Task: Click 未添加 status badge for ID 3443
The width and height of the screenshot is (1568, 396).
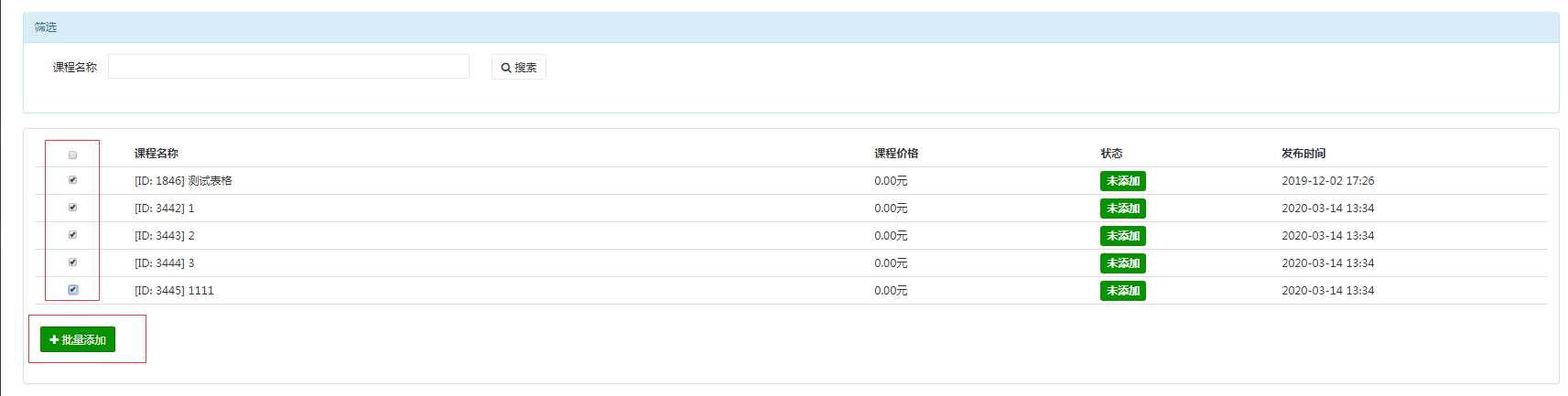Action: [x=1123, y=236]
